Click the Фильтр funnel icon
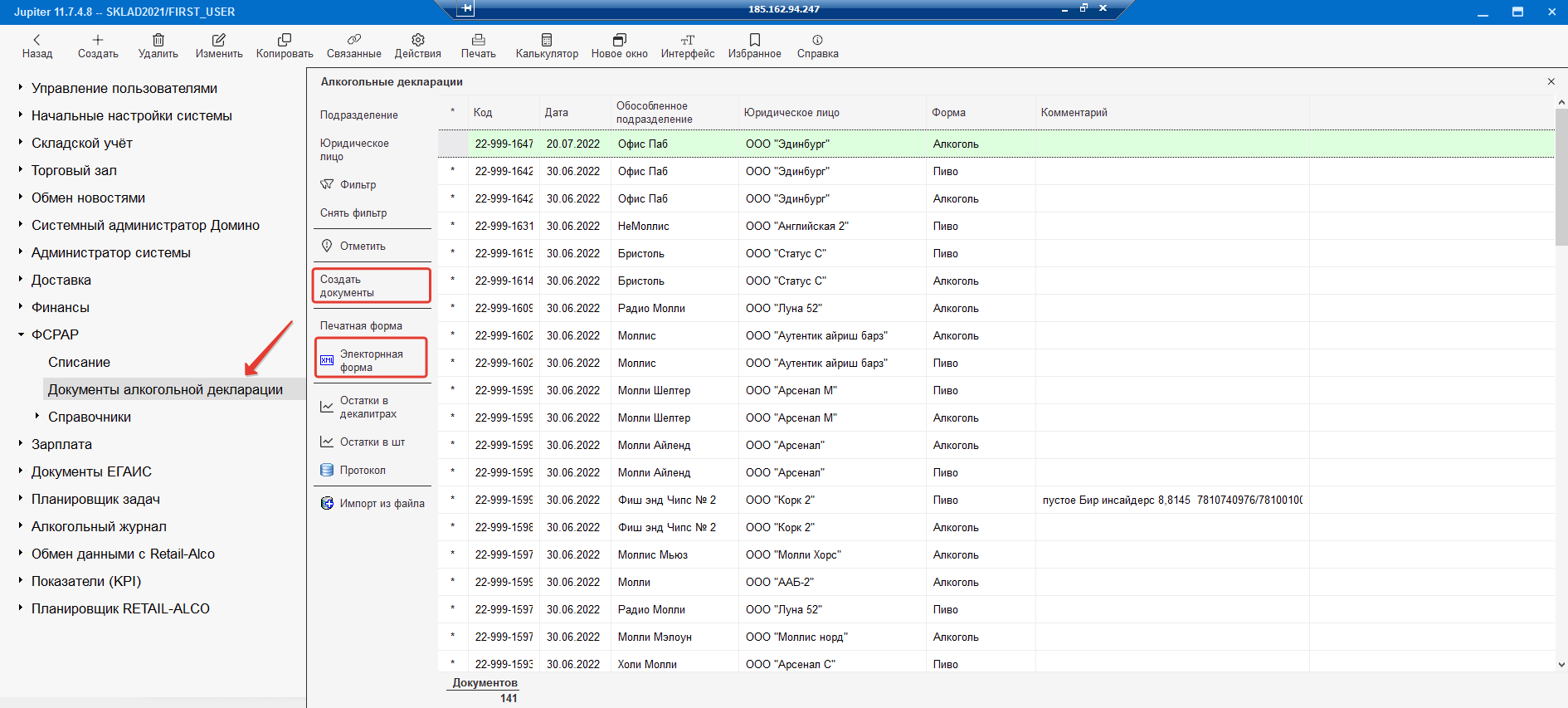Screen dimensions: 1568x708 pos(327,184)
